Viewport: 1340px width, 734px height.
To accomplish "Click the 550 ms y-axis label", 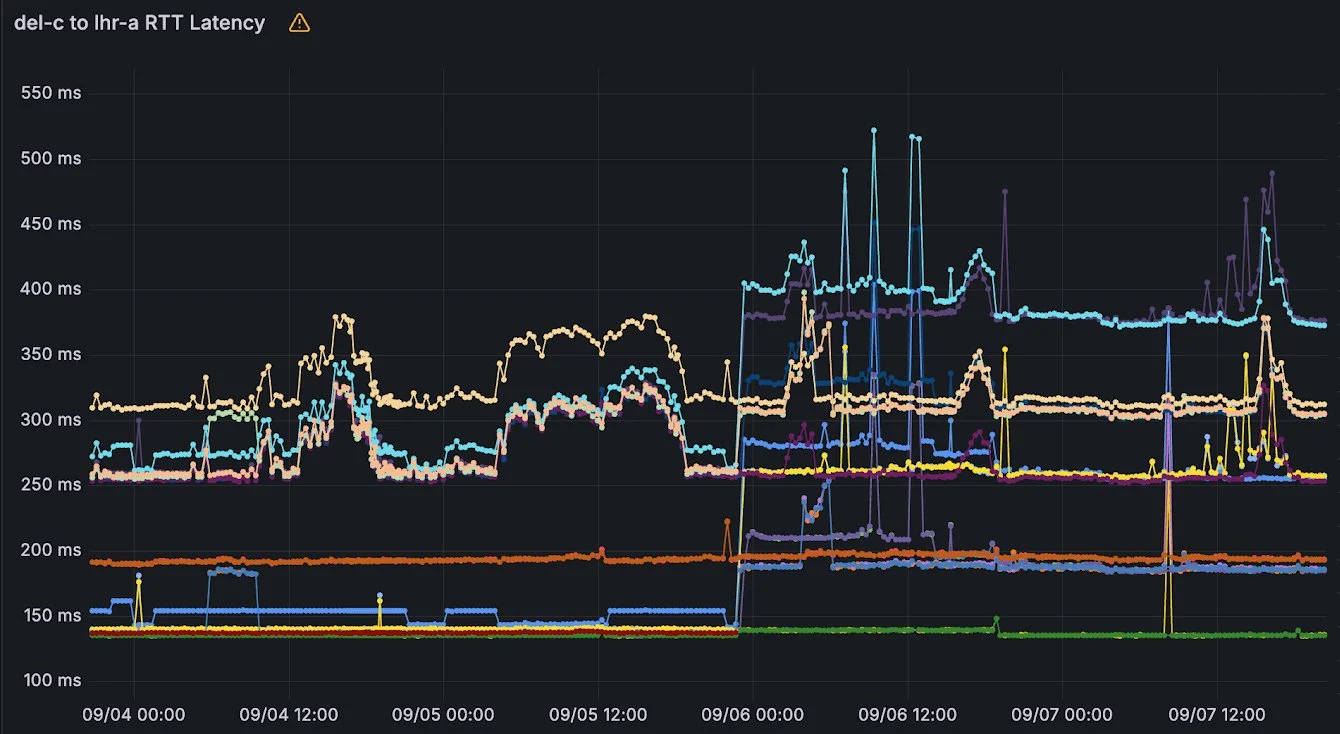I will pyautogui.click(x=51, y=93).
